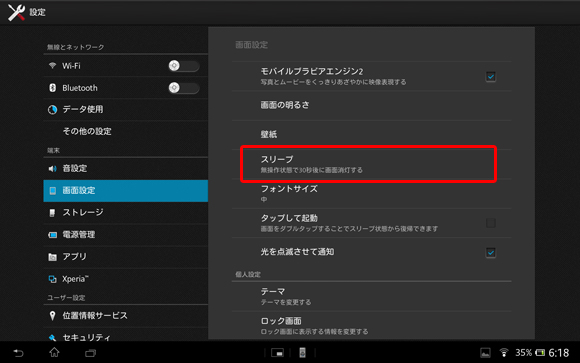Image resolution: width=580 pixels, height=363 pixels.
Task: Tap the Settings wrench icon in header
Action: [x=16, y=12]
